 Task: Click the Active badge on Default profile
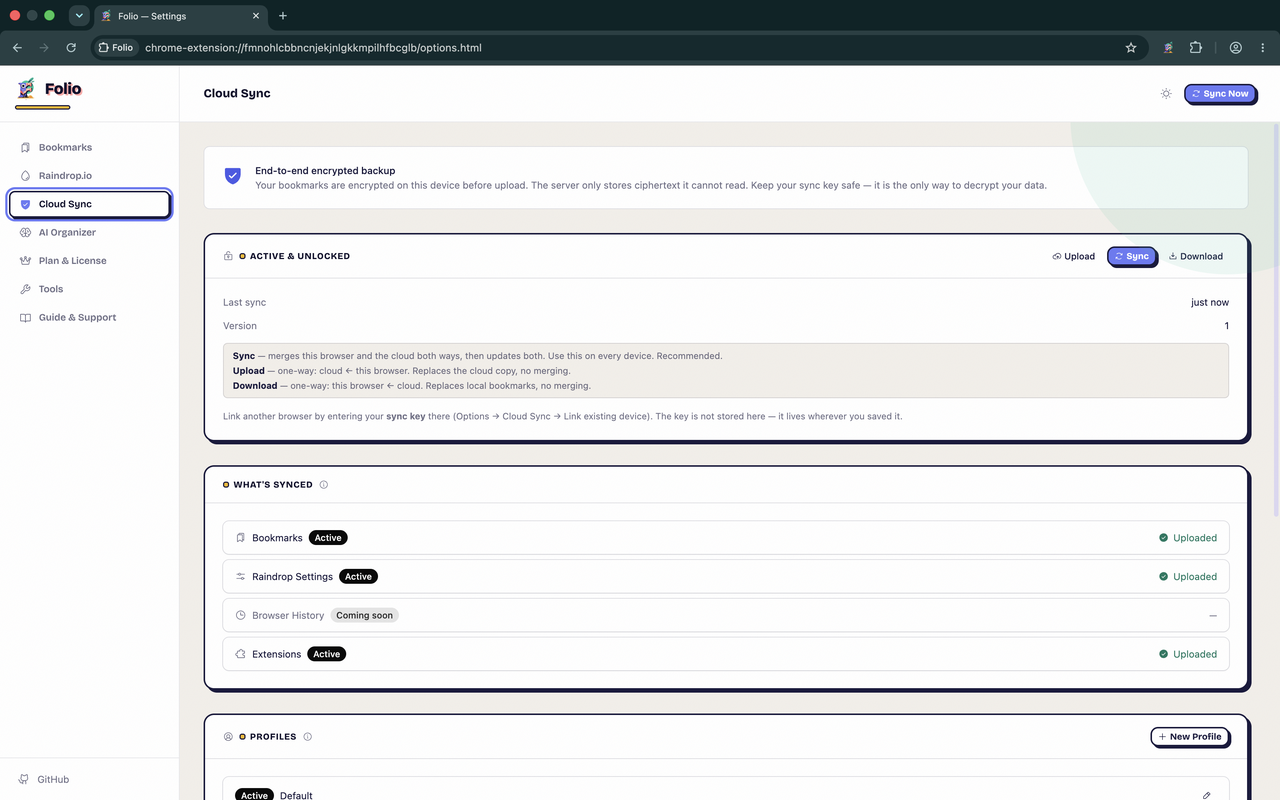click(254, 795)
